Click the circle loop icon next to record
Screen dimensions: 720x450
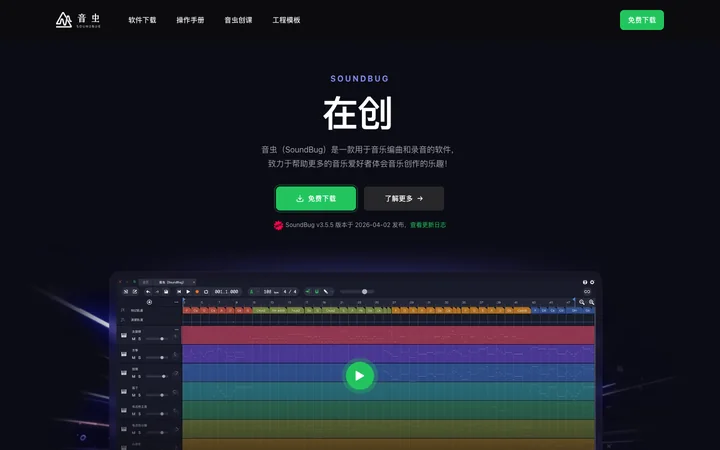206,292
